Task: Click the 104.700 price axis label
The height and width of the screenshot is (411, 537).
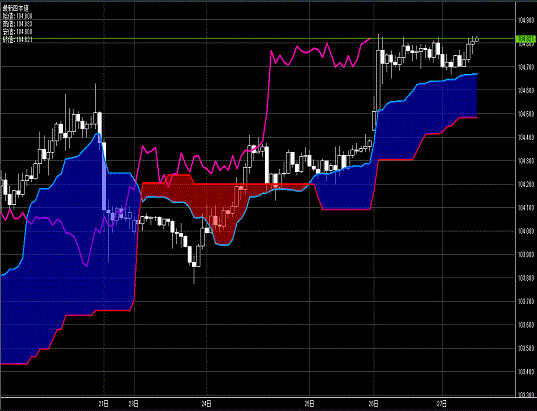Action: click(x=525, y=67)
